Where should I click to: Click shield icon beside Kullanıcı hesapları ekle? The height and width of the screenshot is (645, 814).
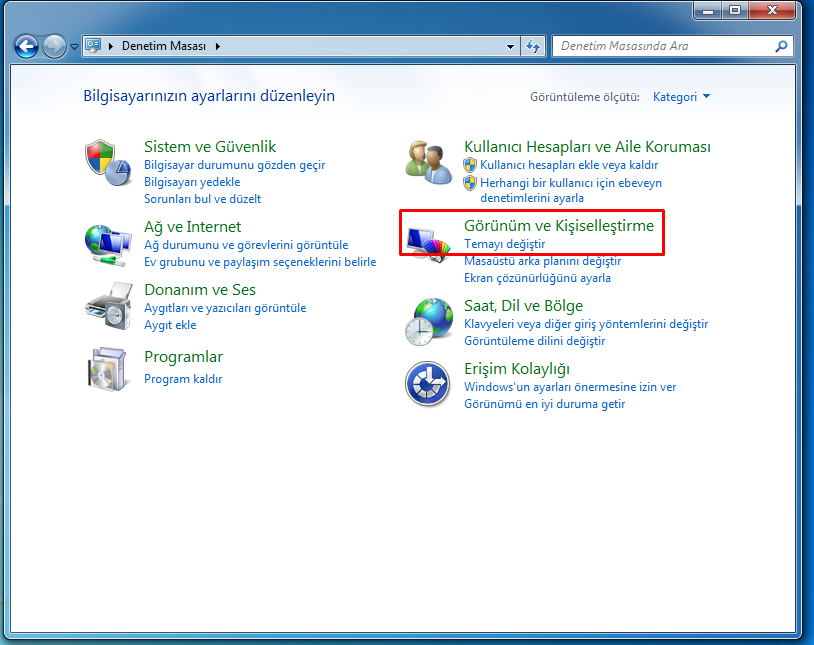[x=470, y=165]
